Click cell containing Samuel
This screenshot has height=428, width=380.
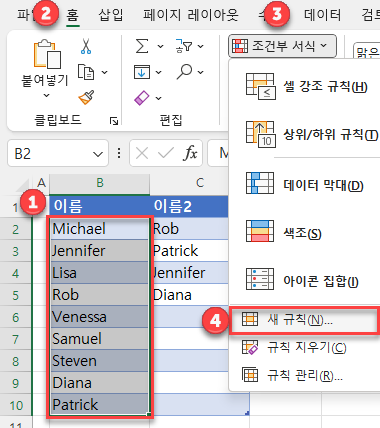pyautogui.click(x=100, y=339)
